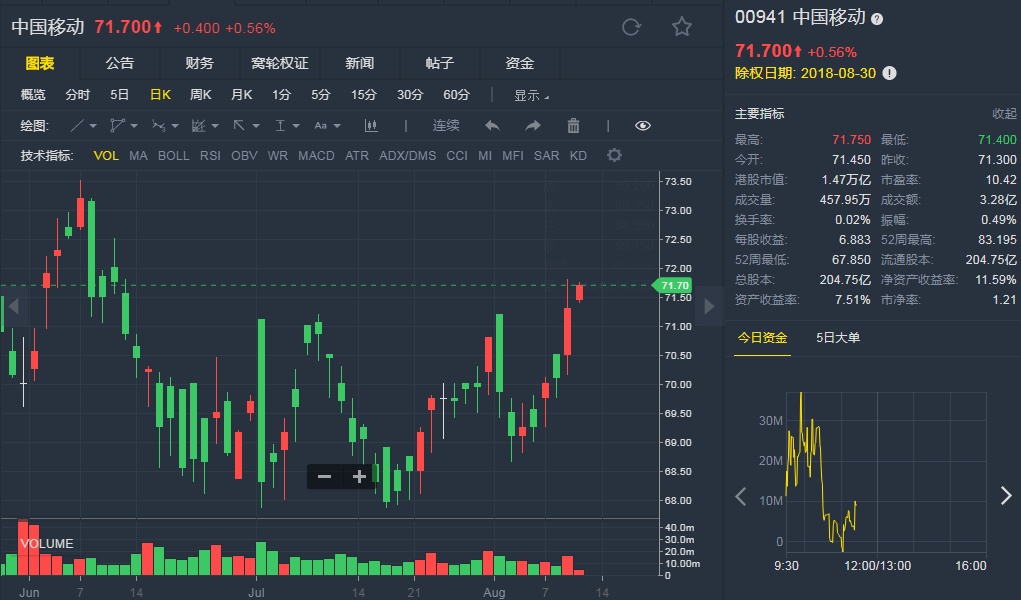This screenshot has height=600, width=1021.
Task: Open 帖子 tab
Action: click(x=440, y=63)
